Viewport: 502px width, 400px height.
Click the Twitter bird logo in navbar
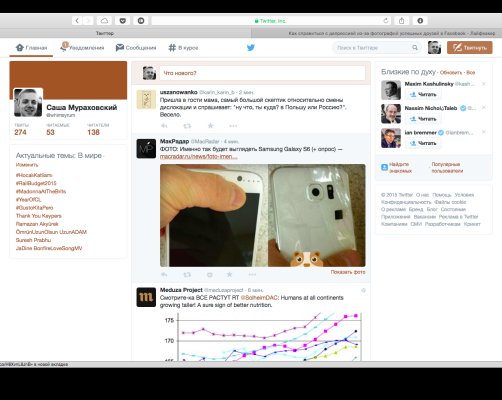251,48
